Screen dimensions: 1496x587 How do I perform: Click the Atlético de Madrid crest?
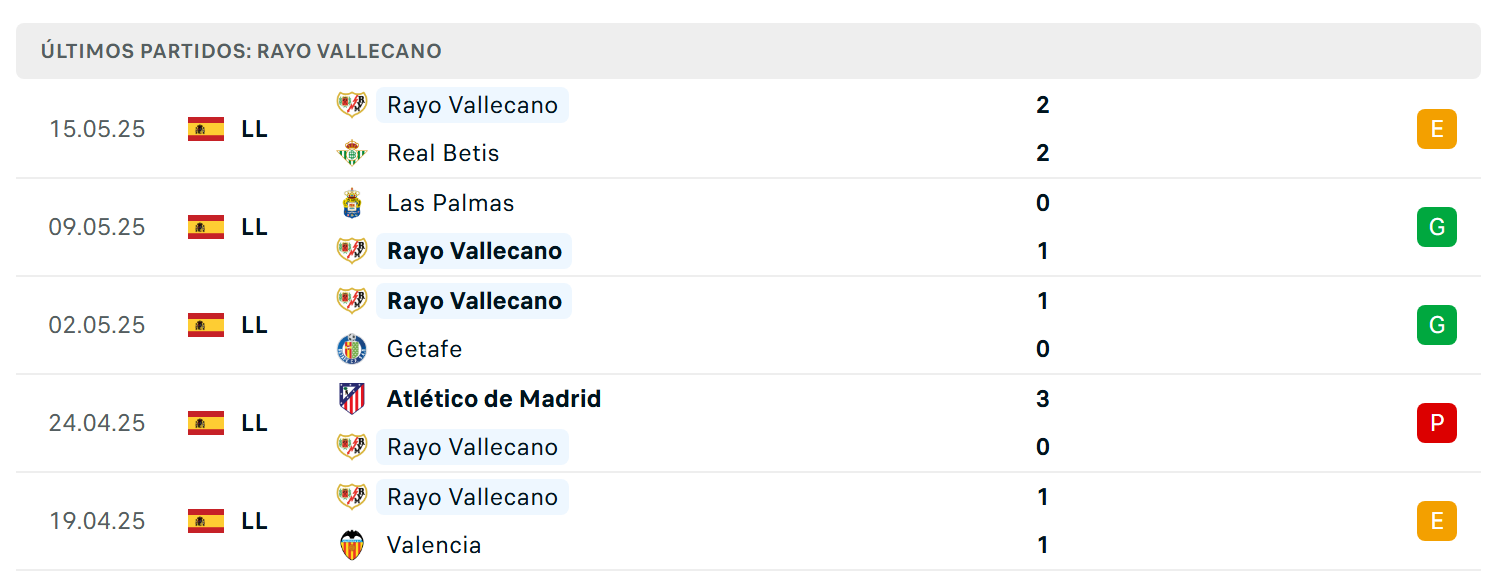352,399
